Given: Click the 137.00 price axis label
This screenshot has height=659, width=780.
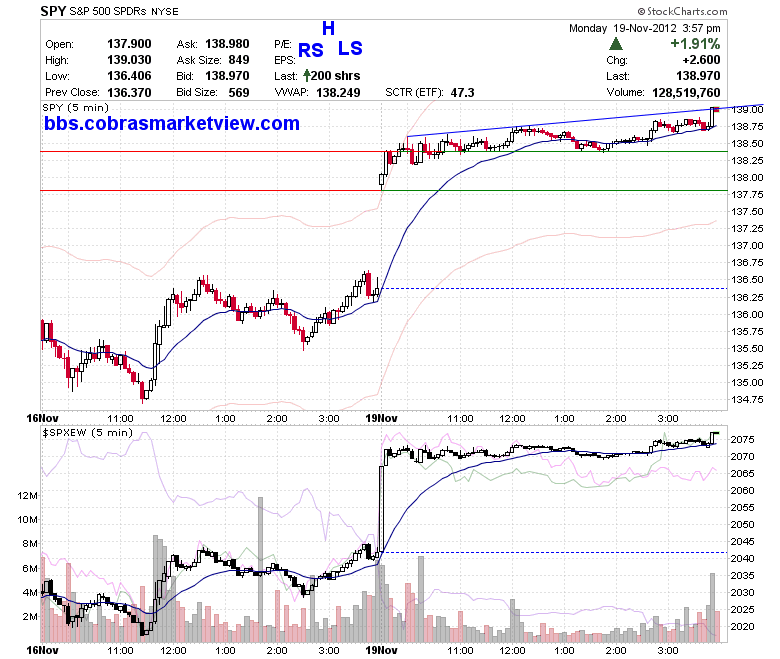Looking at the screenshot, I should pyautogui.click(x=747, y=246).
